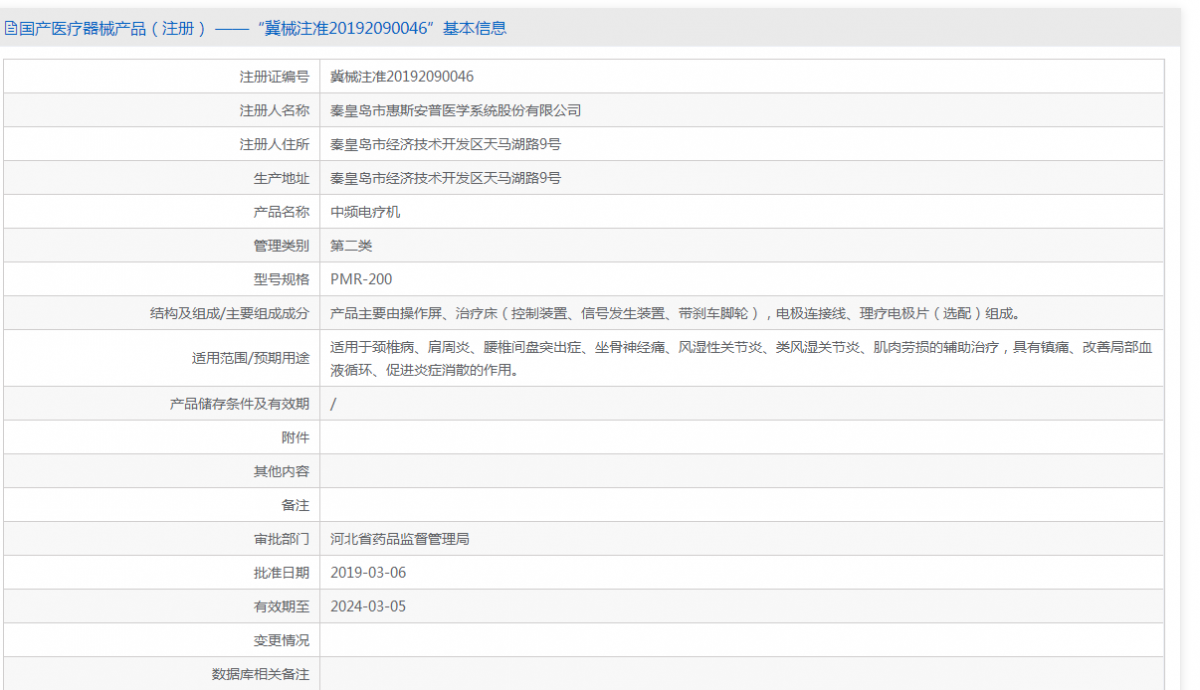1200x690 pixels.
Task: Click the 产品储存条件及有效期 label
Action: [240, 404]
